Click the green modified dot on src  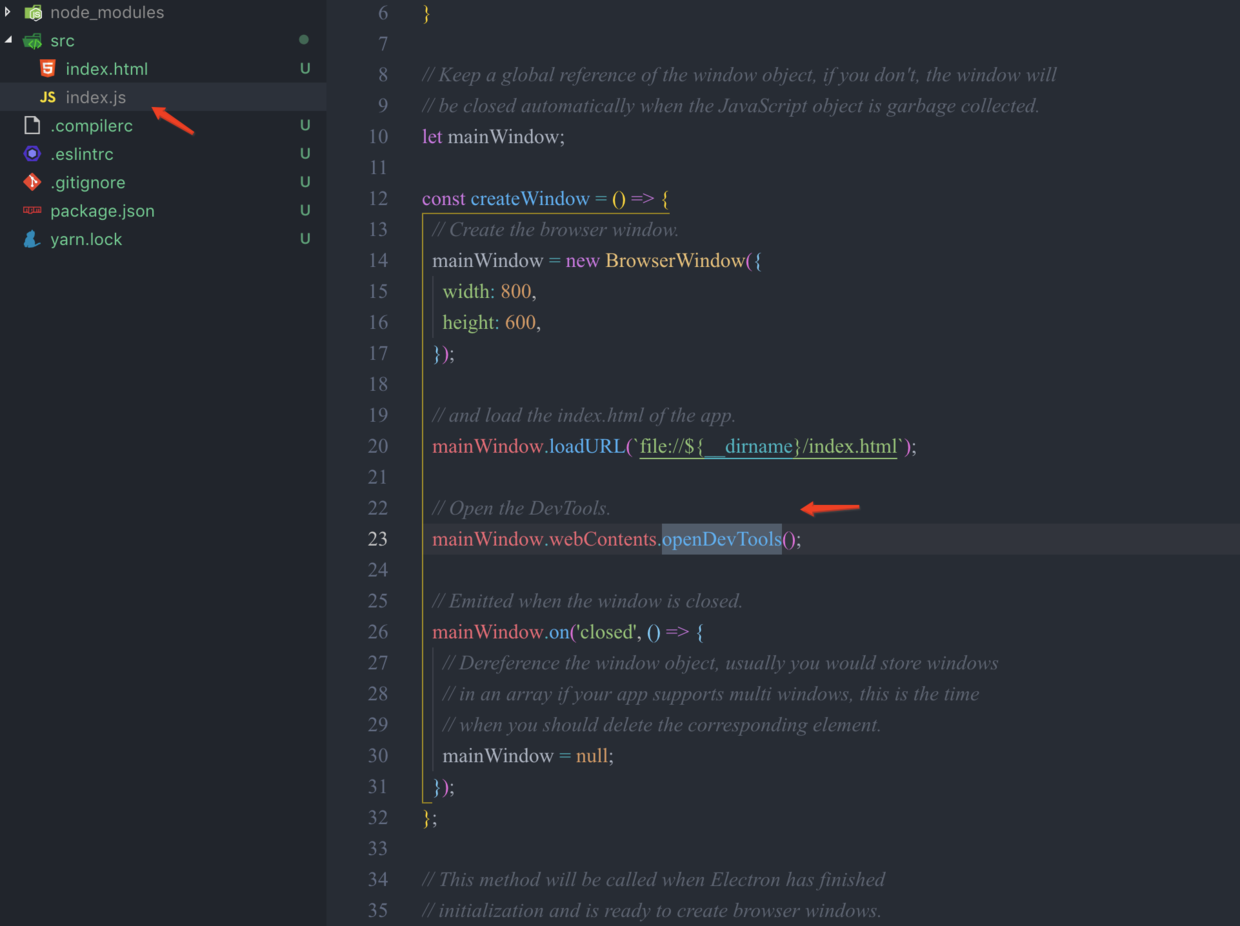tap(304, 40)
